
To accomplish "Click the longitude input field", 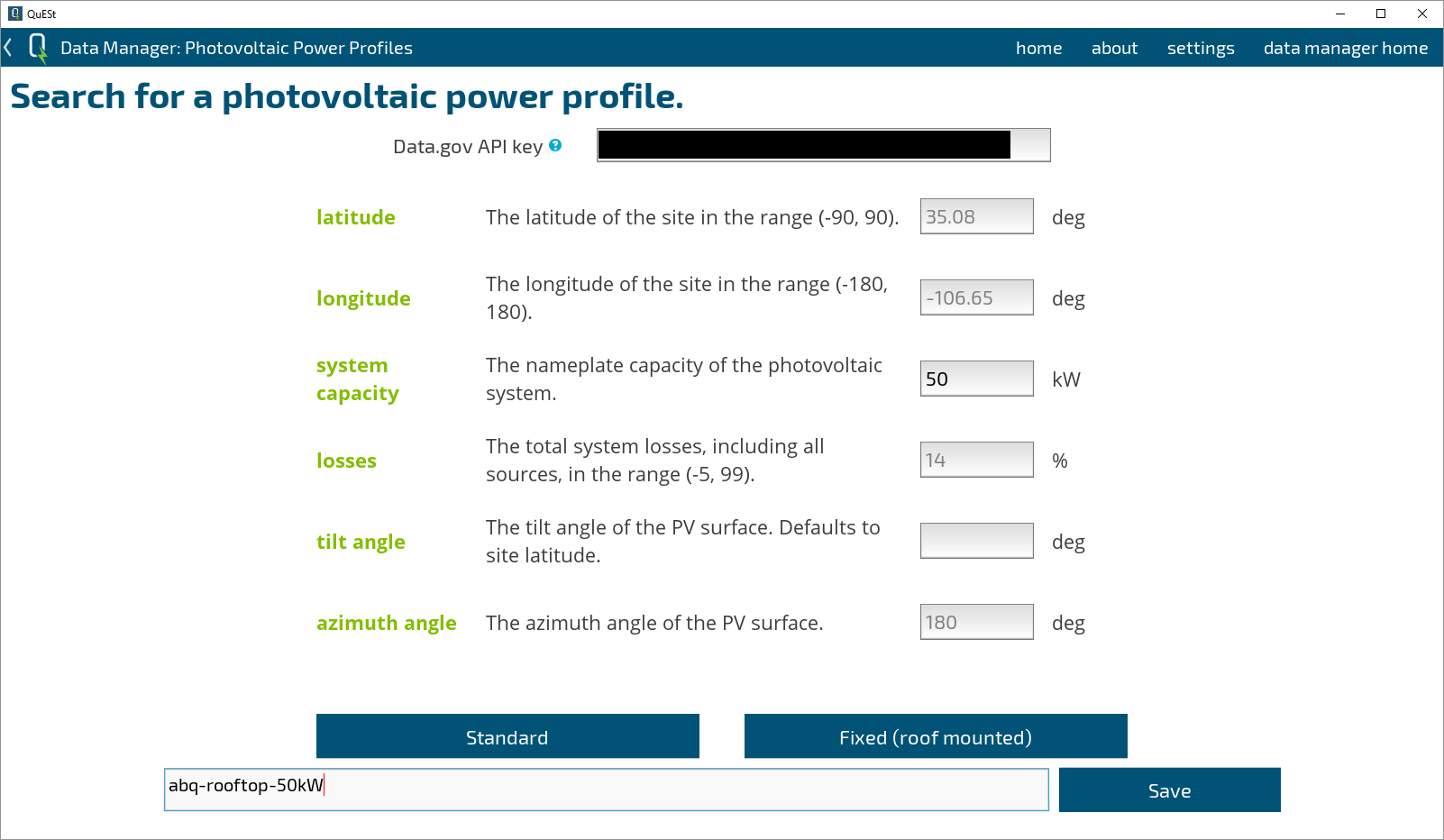I will click(x=976, y=297).
